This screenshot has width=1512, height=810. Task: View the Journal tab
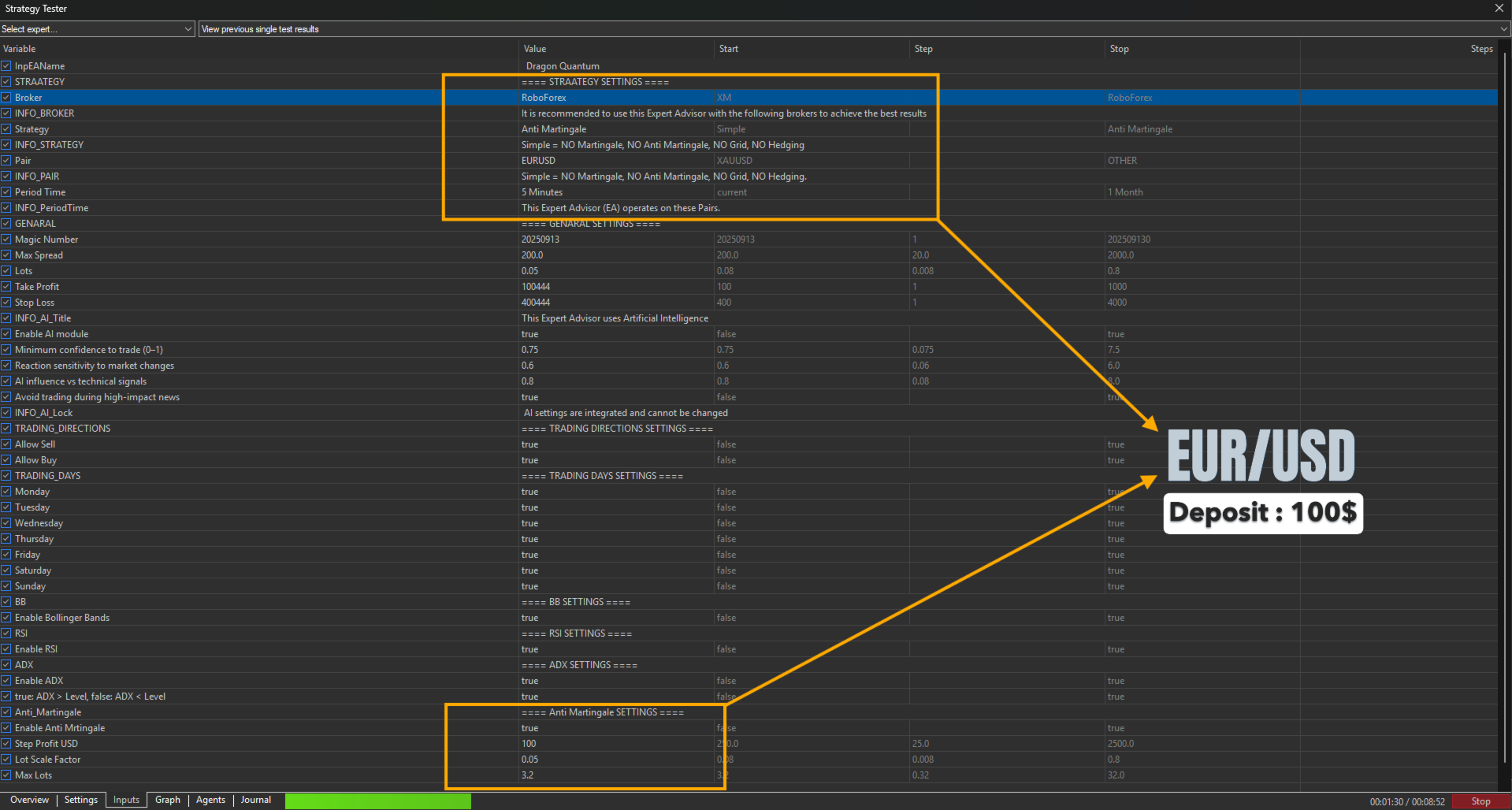[x=256, y=800]
